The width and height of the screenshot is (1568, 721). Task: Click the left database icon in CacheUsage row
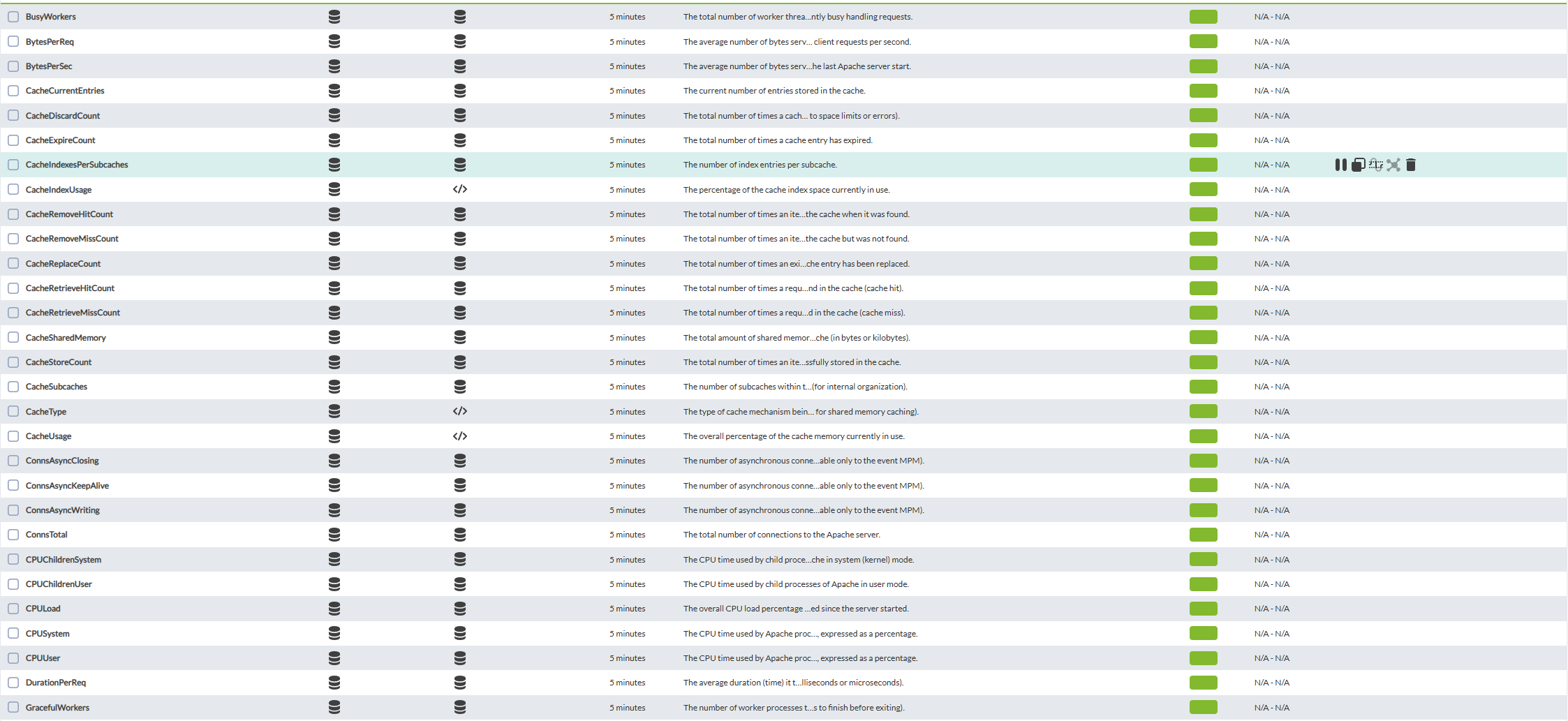[x=334, y=436]
